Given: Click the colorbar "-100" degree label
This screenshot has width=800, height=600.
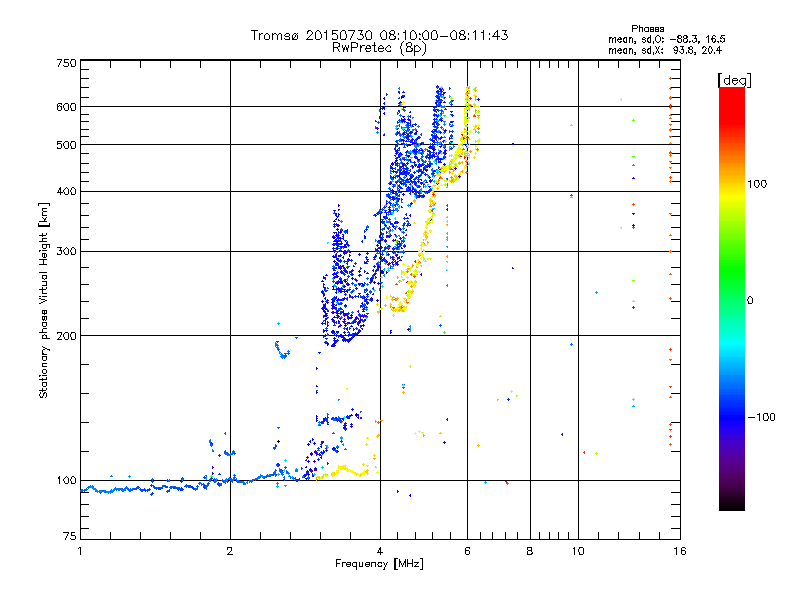Looking at the screenshot, I should tap(761, 417).
